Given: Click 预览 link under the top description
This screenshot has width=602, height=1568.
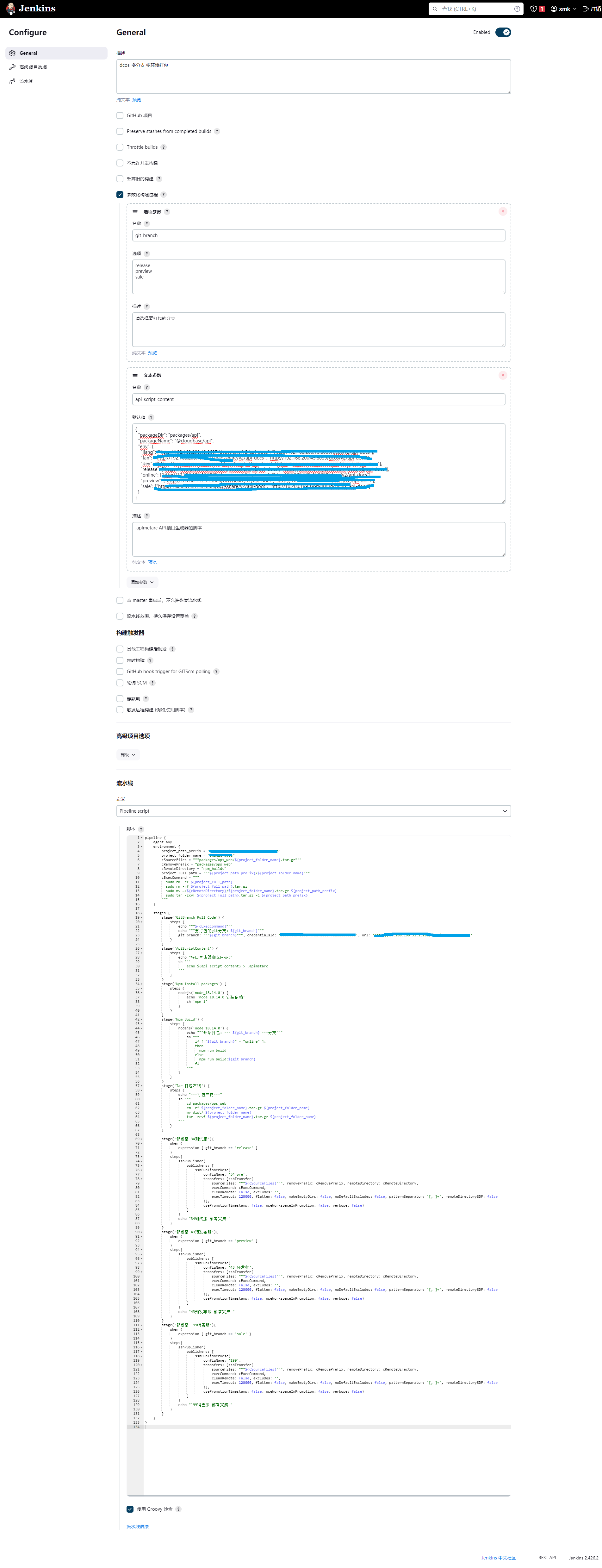Looking at the screenshot, I should (136, 100).
